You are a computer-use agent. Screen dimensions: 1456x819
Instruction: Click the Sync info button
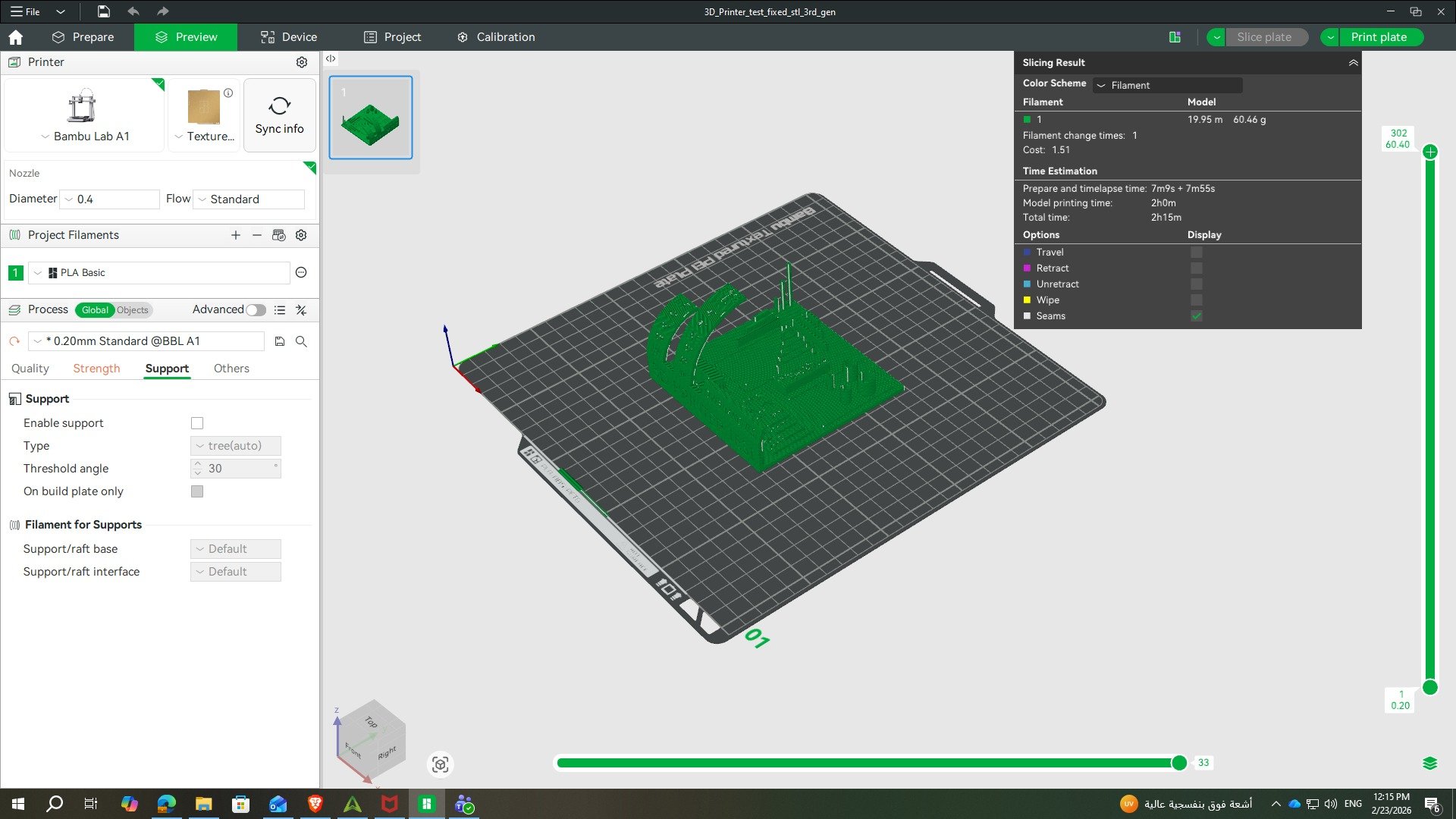click(x=279, y=115)
